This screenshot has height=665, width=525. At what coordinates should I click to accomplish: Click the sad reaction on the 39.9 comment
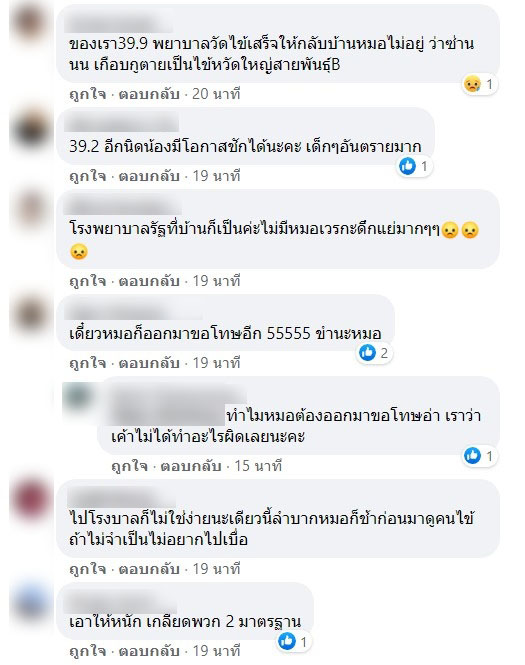(472, 84)
